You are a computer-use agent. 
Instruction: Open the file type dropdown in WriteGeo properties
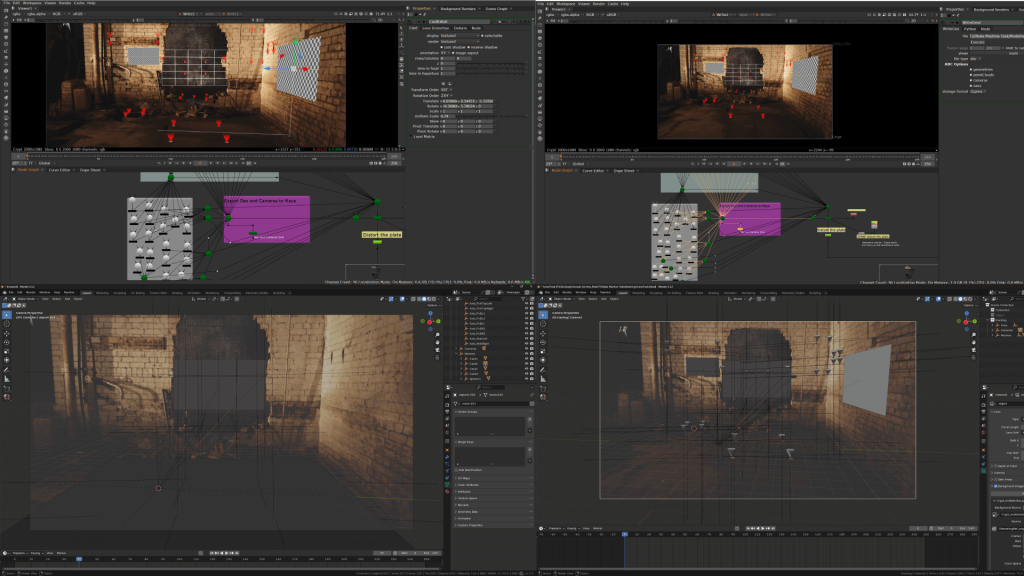pos(974,59)
